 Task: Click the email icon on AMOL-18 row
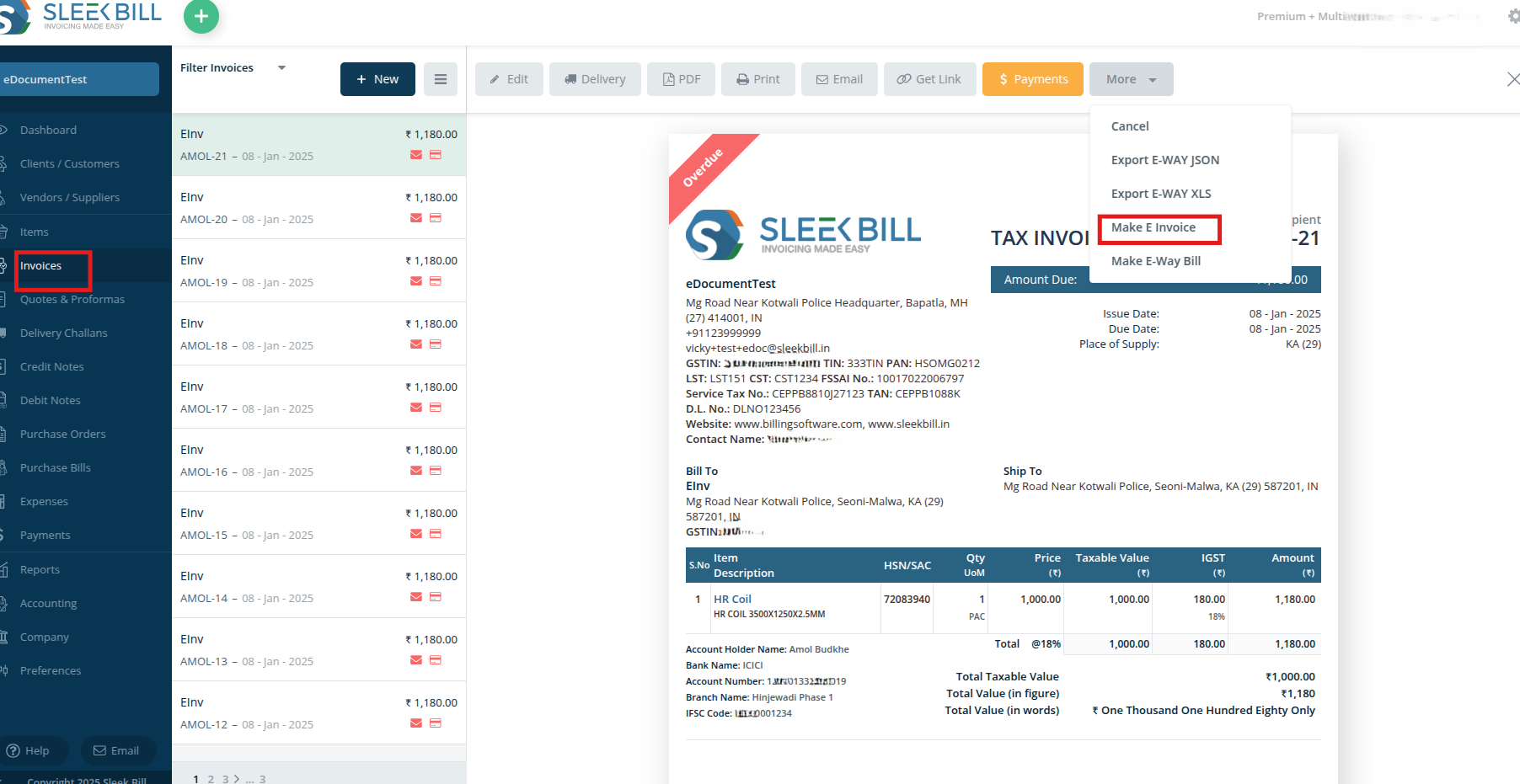click(x=416, y=344)
